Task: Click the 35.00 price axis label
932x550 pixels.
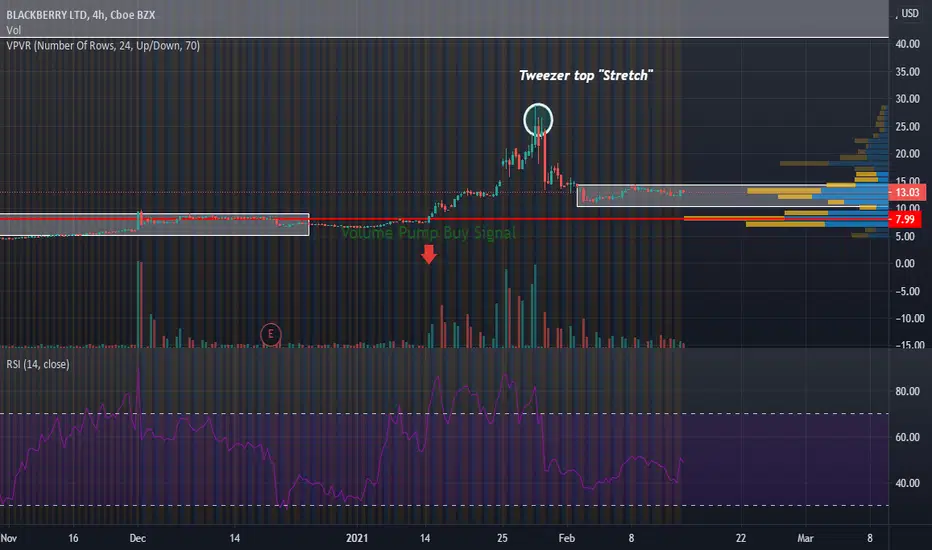Action: tap(908, 71)
